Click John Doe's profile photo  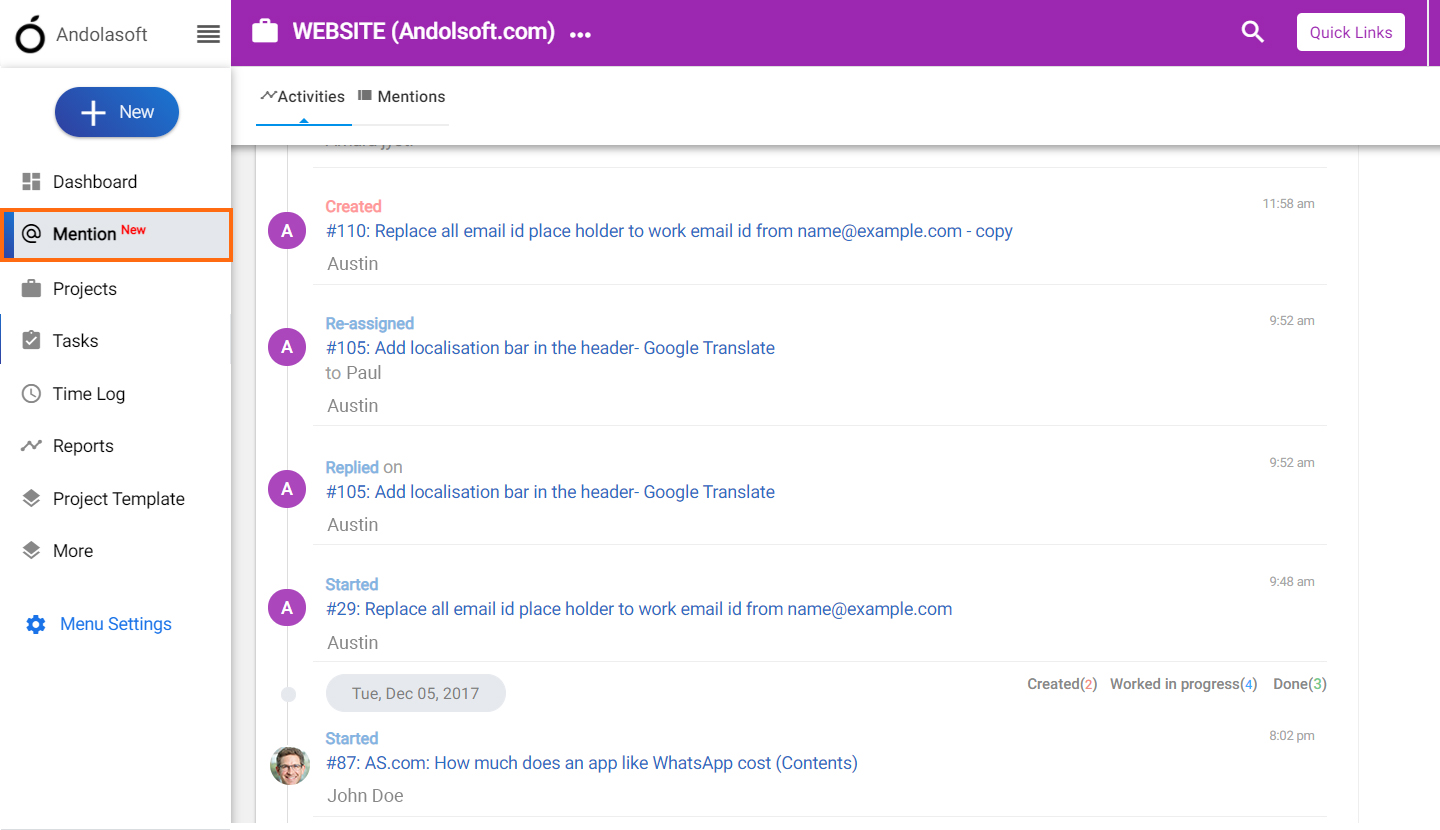coord(289,766)
